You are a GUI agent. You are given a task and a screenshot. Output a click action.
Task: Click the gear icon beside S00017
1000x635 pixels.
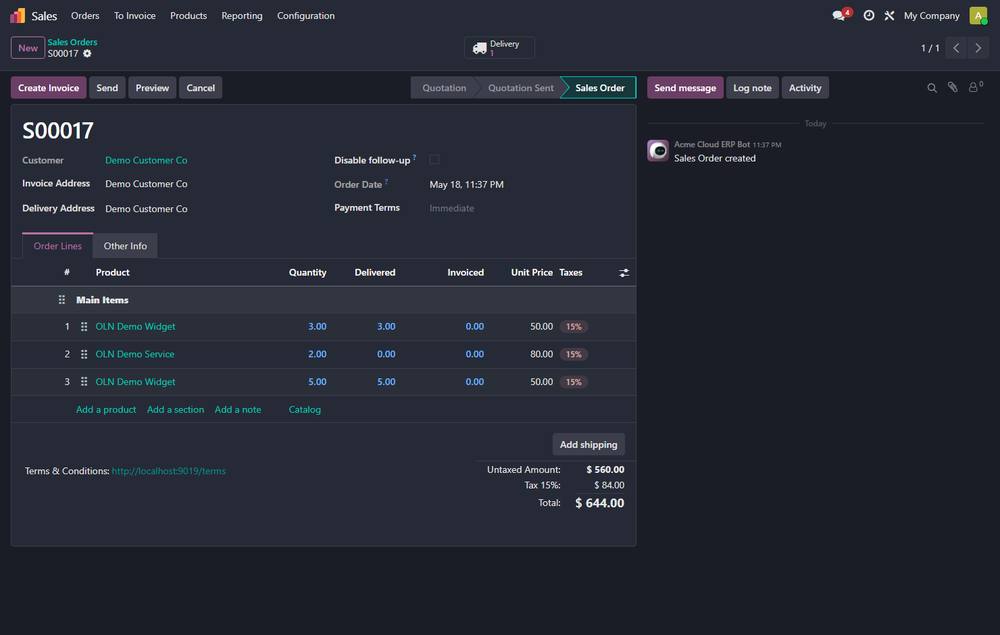87,54
